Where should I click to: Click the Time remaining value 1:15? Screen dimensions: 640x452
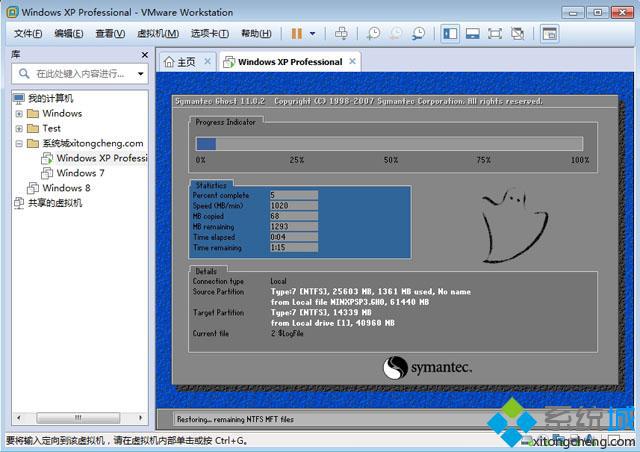(294, 247)
